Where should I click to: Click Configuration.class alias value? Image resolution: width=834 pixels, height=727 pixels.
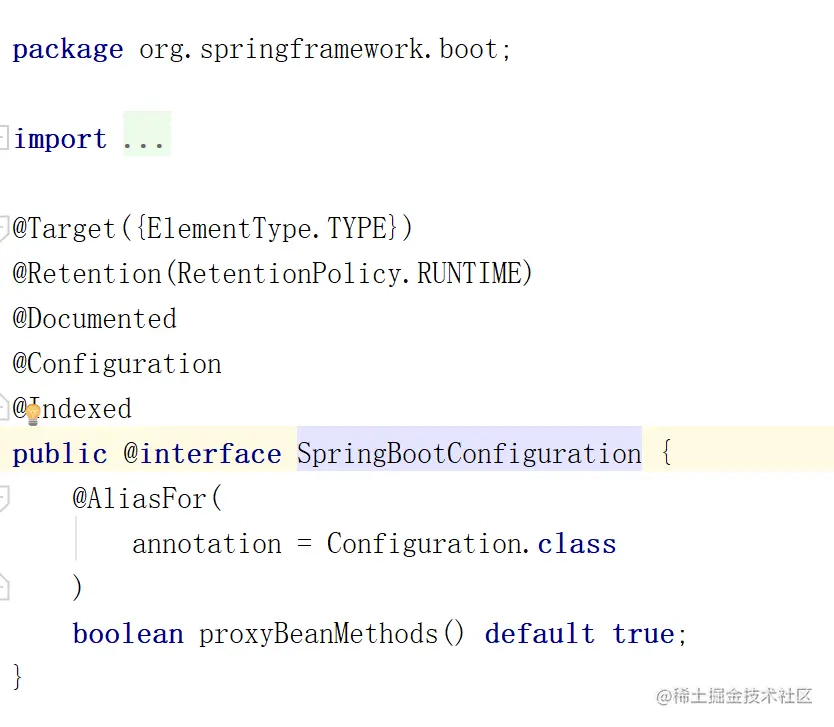(x=471, y=544)
